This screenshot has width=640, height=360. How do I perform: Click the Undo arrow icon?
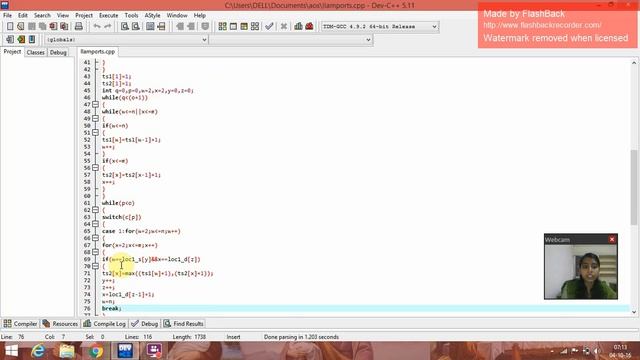tap(97, 27)
